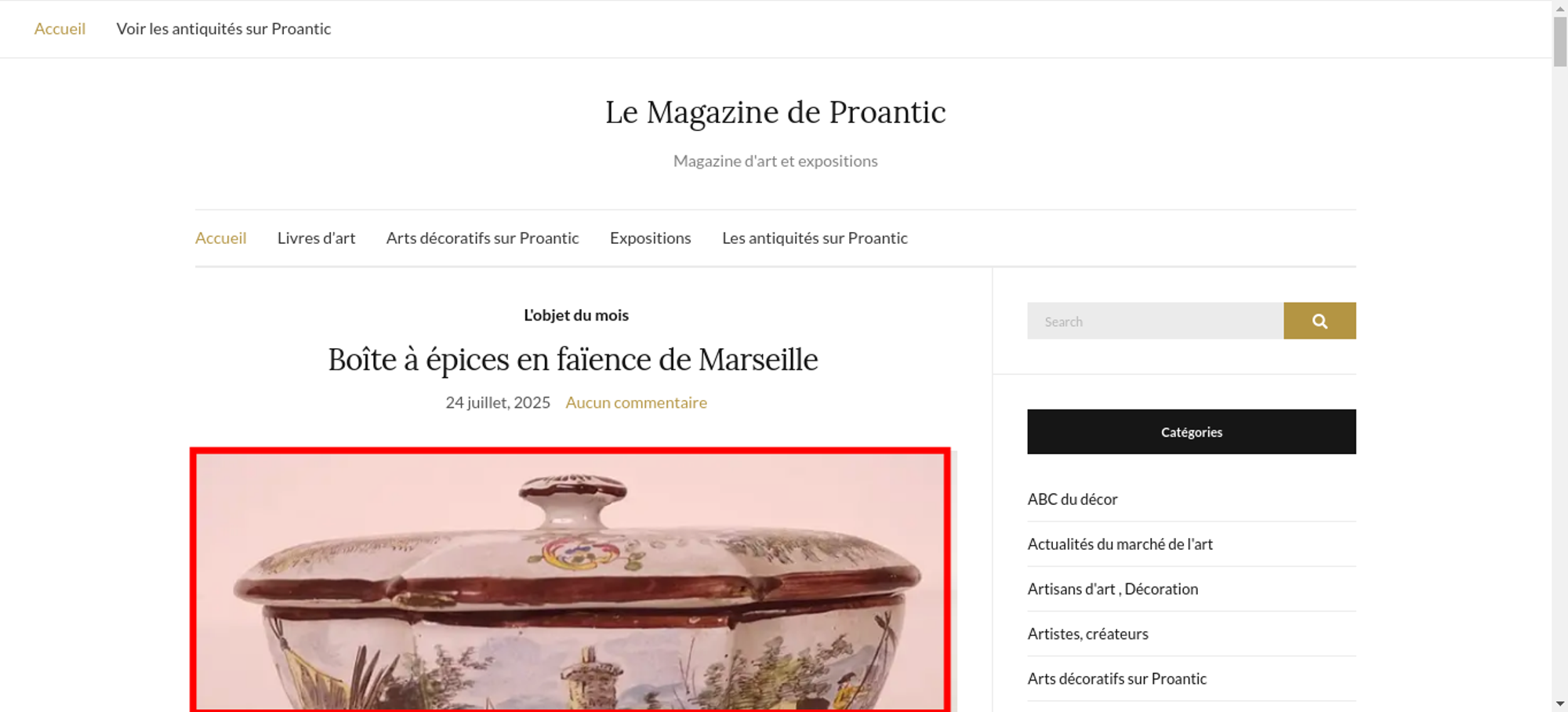Open the Expositions menu item
Viewport: 1568px width, 712px height.
point(650,238)
